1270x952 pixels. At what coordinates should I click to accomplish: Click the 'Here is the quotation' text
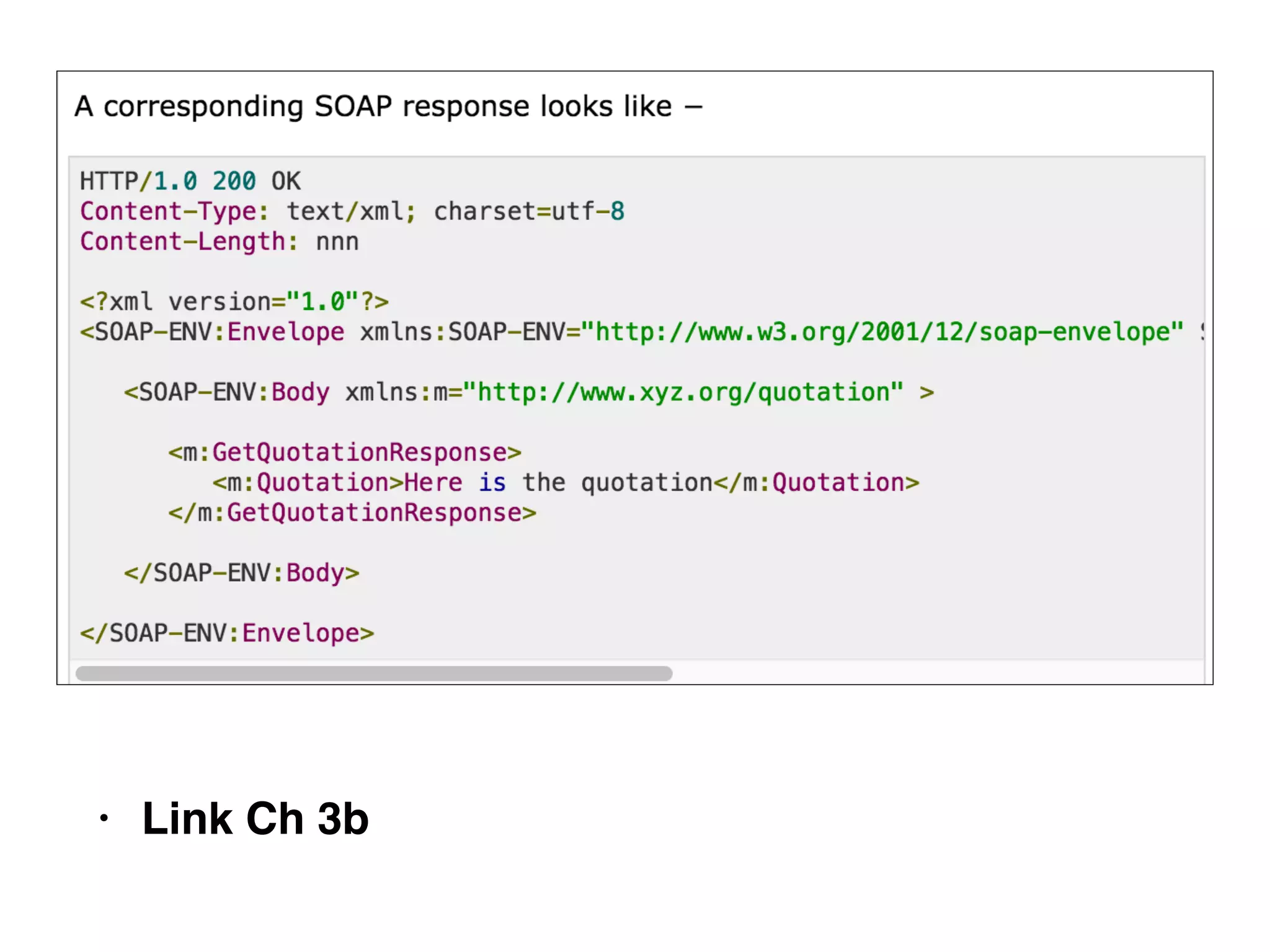(x=558, y=483)
